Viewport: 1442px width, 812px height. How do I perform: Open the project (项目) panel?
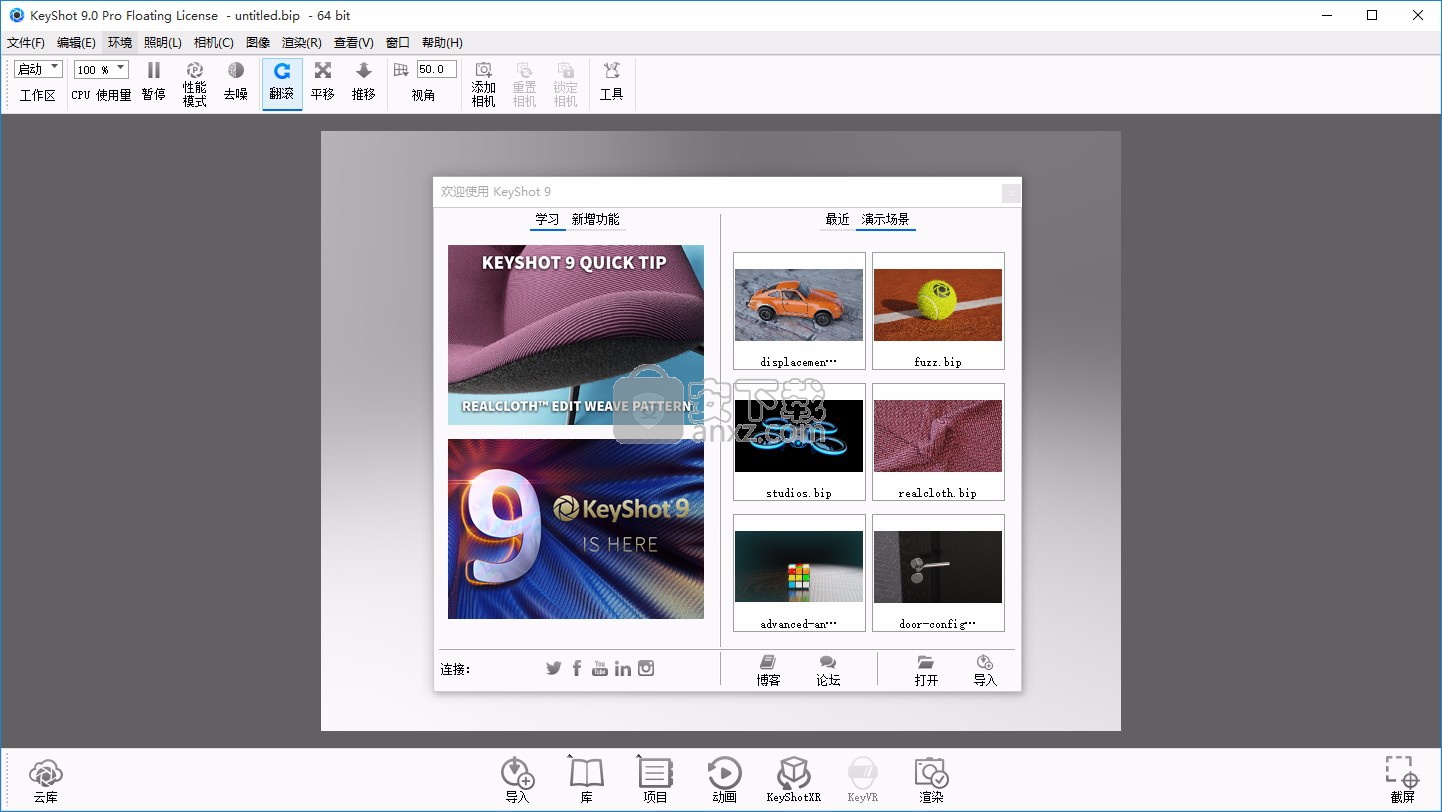coord(655,781)
